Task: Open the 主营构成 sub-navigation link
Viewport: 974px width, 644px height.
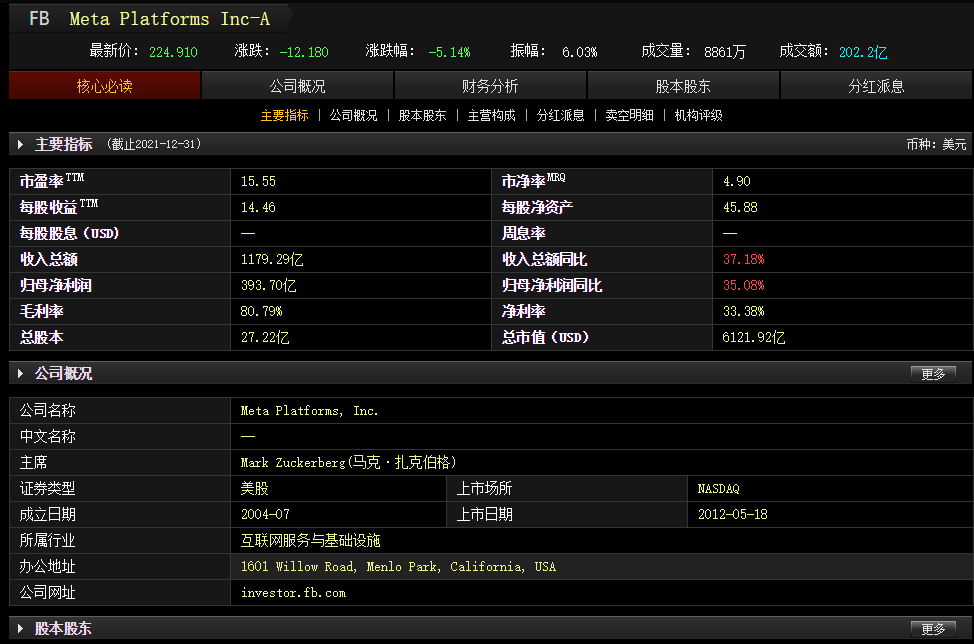Action: 491,116
